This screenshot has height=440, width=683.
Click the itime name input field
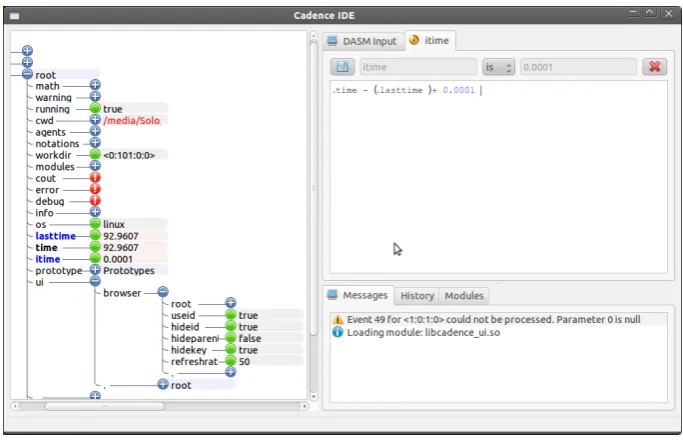[x=418, y=67]
